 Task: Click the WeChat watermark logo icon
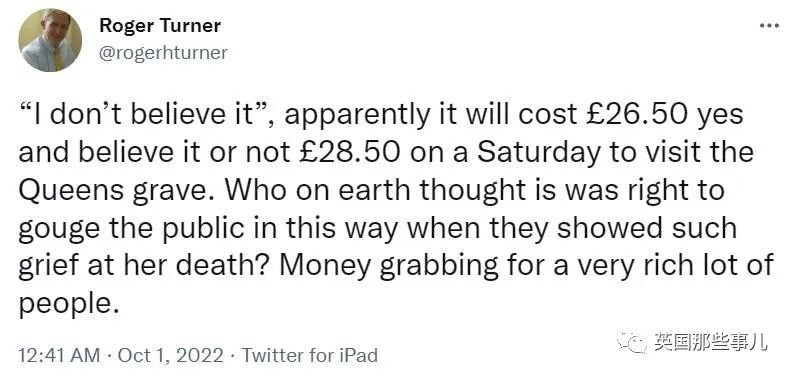point(632,342)
